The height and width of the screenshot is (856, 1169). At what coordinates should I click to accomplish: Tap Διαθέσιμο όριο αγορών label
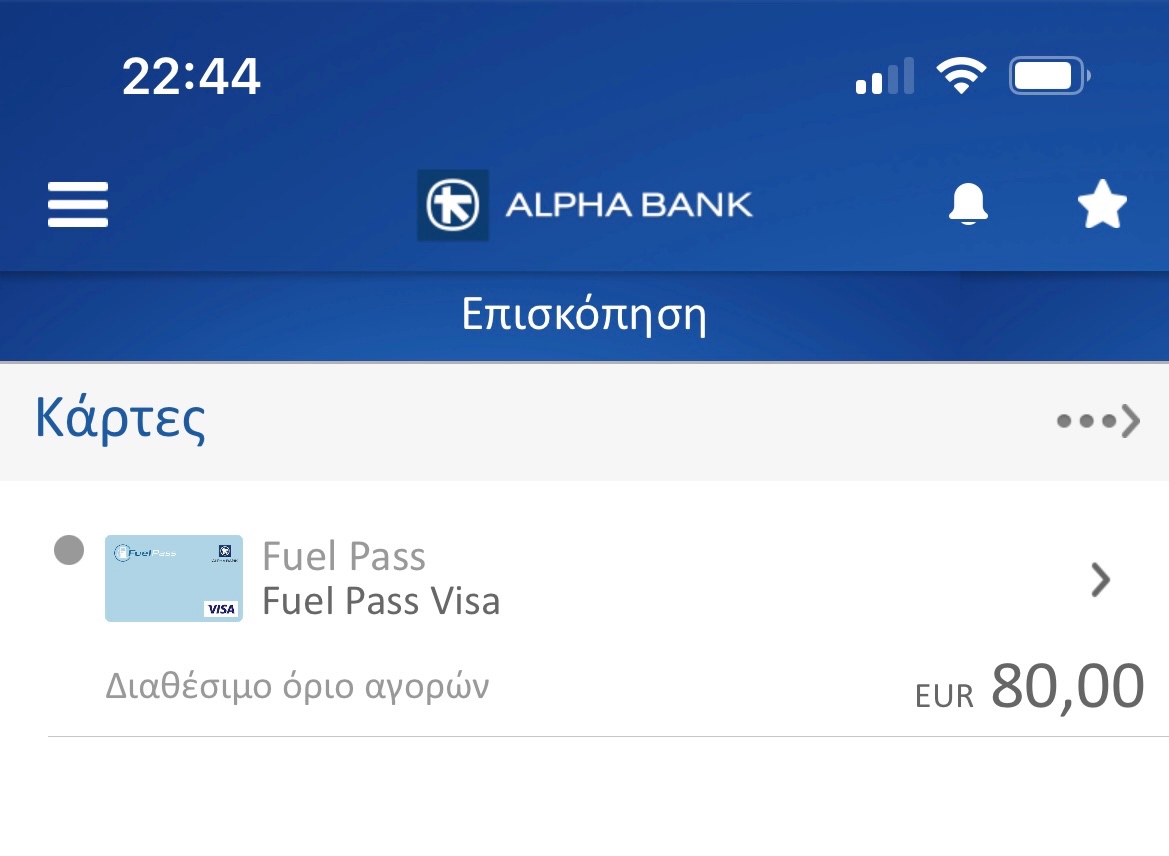(x=297, y=685)
